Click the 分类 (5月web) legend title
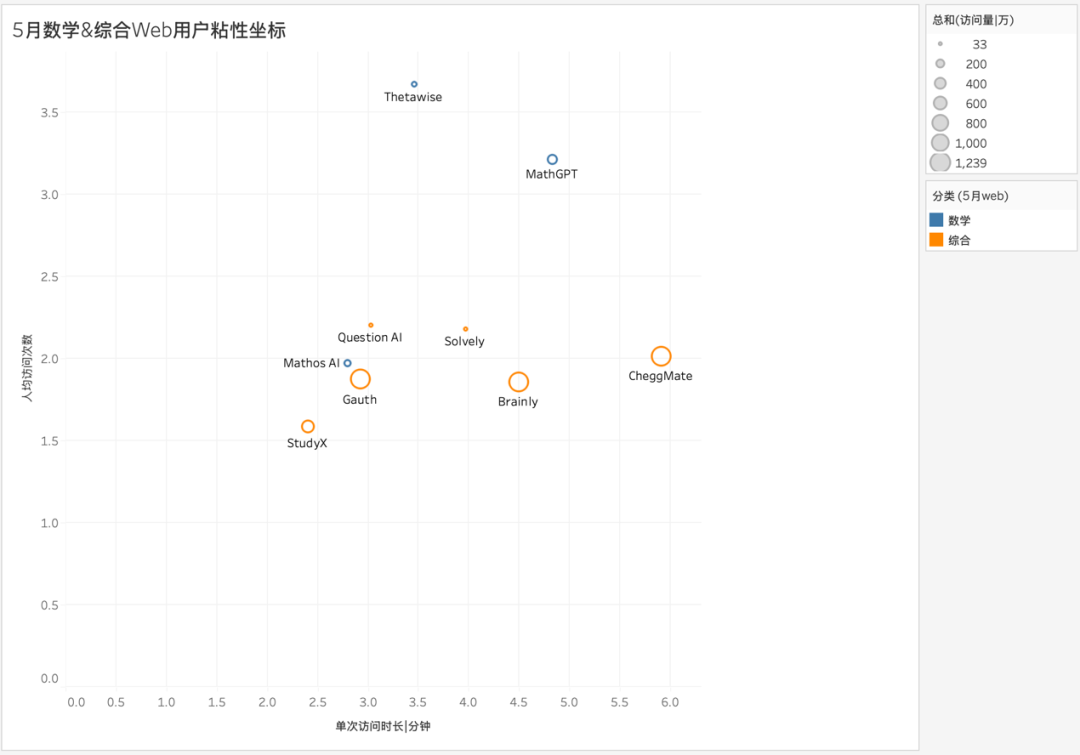The image size is (1080, 755). (x=970, y=196)
